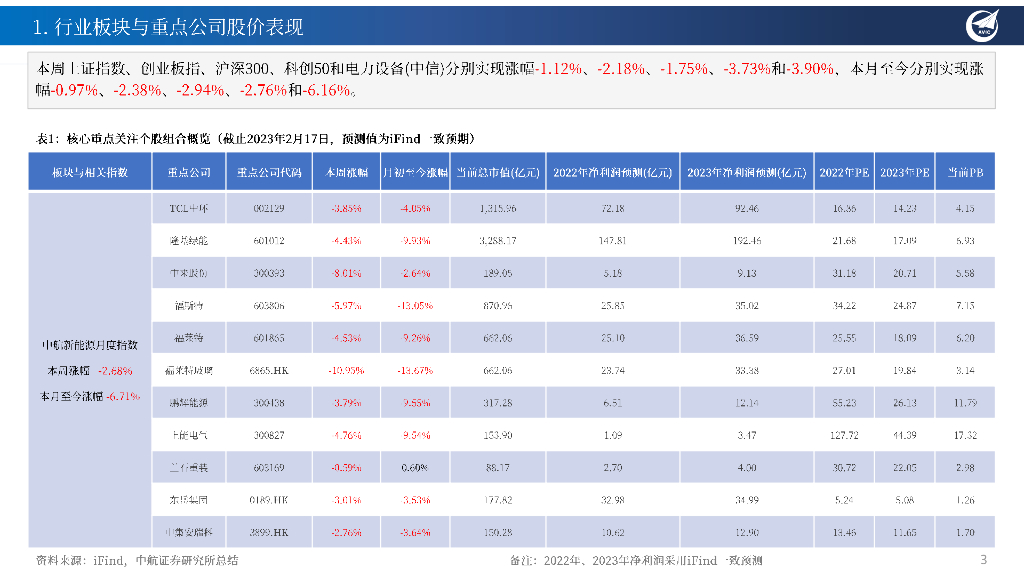Click the footnote beginning '备注：2022年、2023年净利润'
Image resolution: width=1024 pixels, height=576 pixels.
[636, 560]
